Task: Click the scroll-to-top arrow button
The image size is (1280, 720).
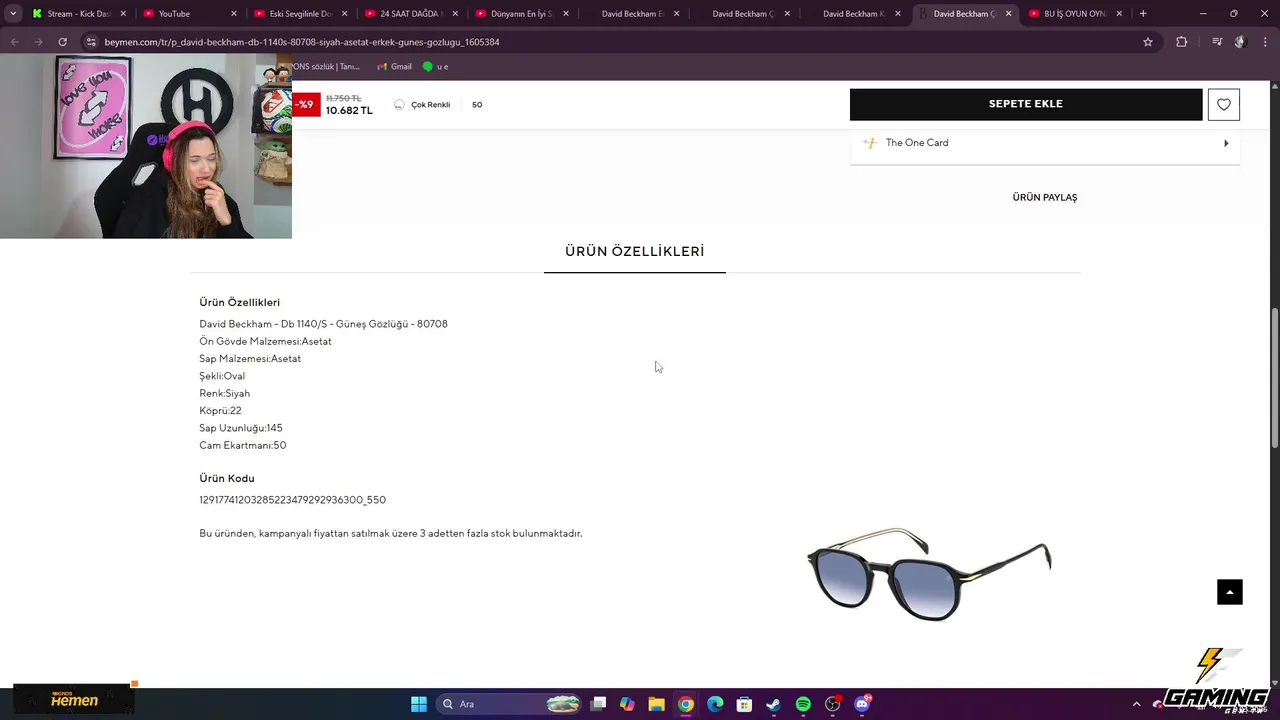Action: (1230, 592)
